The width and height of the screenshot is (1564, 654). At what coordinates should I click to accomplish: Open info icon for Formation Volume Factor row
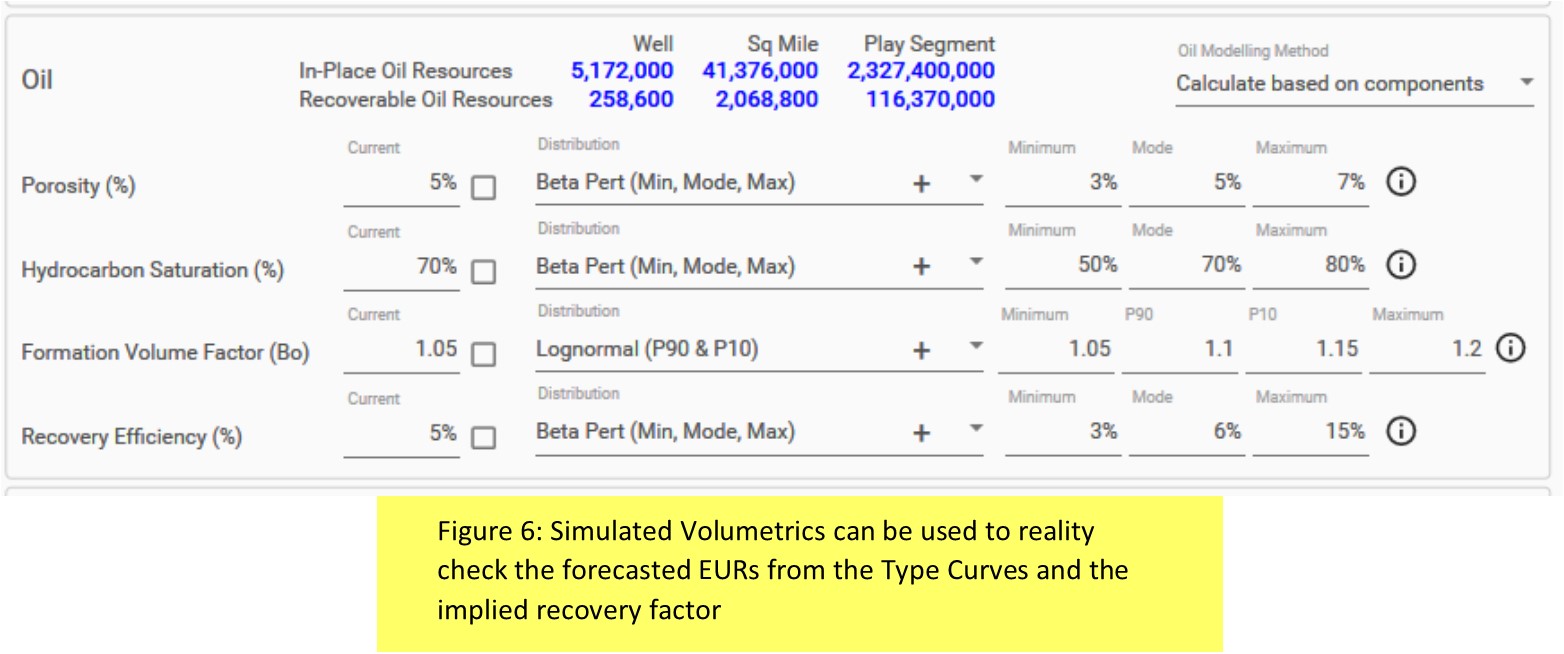[x=1511, y=348]
